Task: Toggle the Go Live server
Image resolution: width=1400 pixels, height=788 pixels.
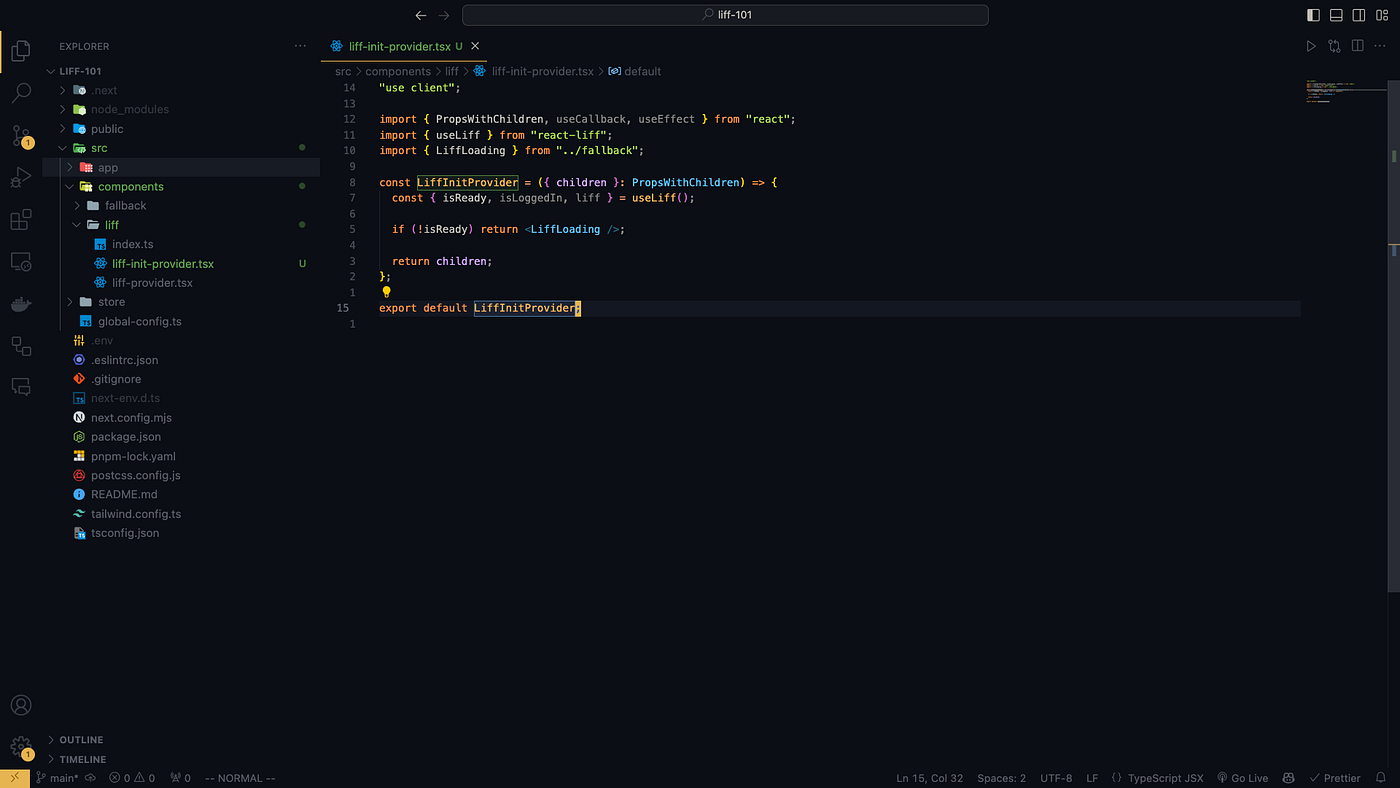Action: [1242, 778]
